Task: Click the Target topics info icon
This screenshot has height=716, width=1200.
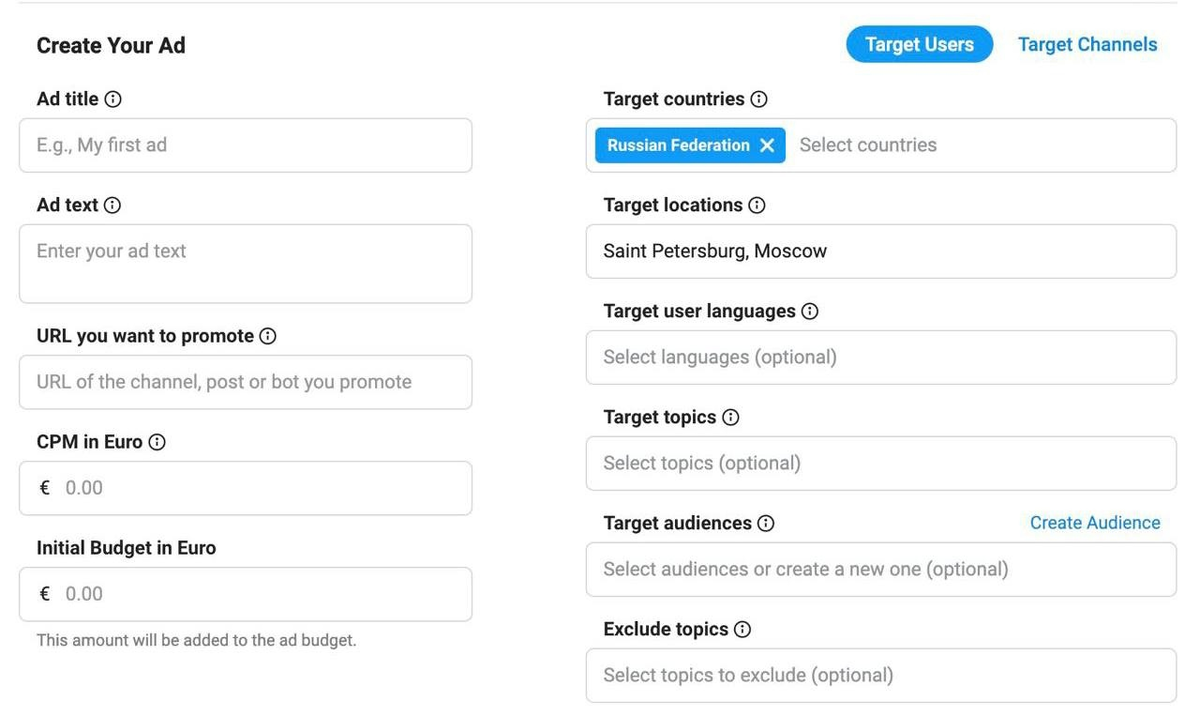Action: pos(729,417)
